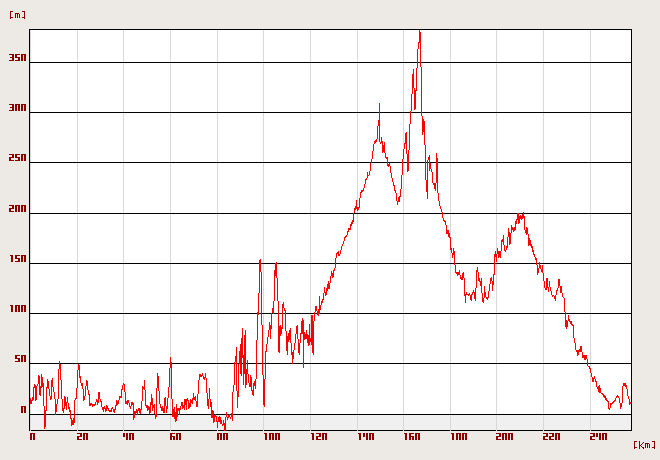Select the 200 km label on the x-axis
The height and width of the screenshot is (460, 660).
(x=506, y=437)
